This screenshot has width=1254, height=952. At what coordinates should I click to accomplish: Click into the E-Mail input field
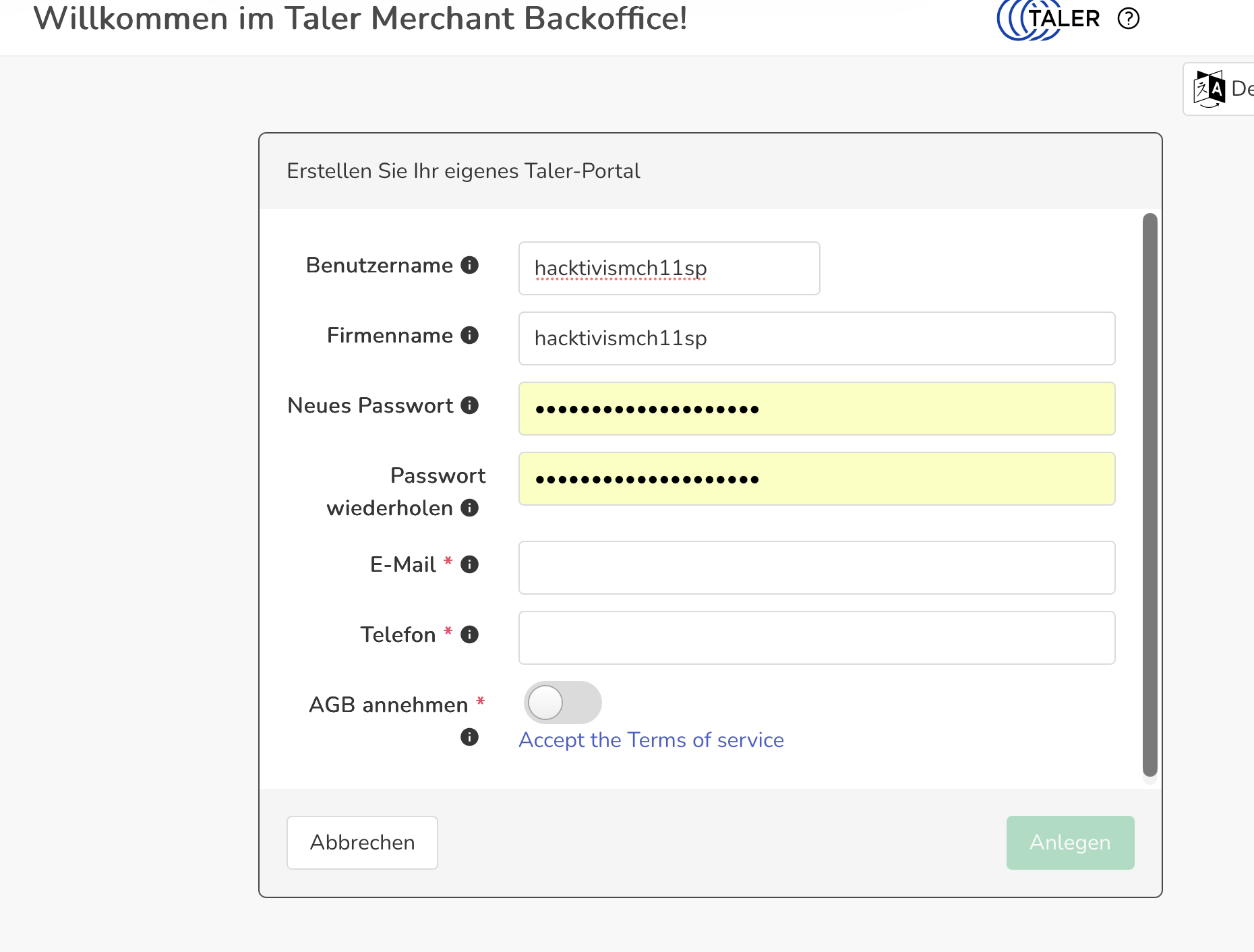pos(816,568)
